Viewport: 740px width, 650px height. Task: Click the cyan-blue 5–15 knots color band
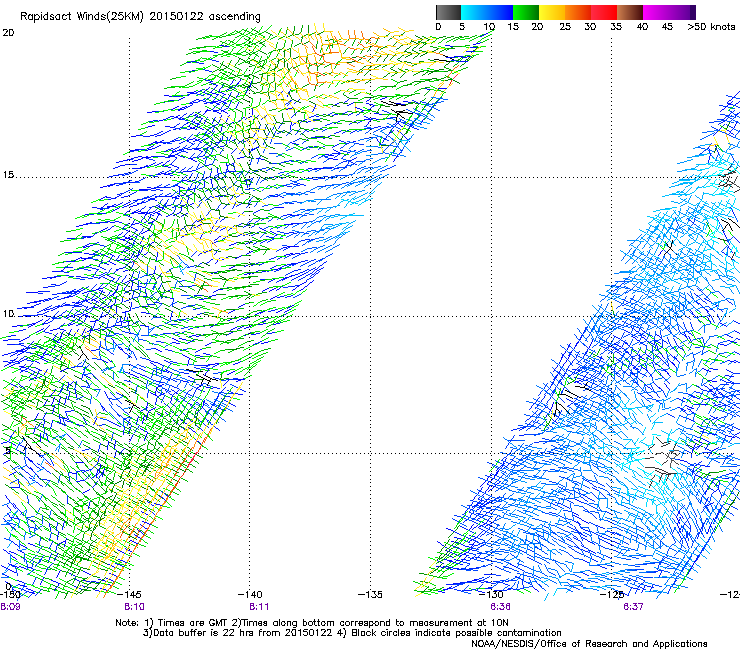click(x=487, y=12)
